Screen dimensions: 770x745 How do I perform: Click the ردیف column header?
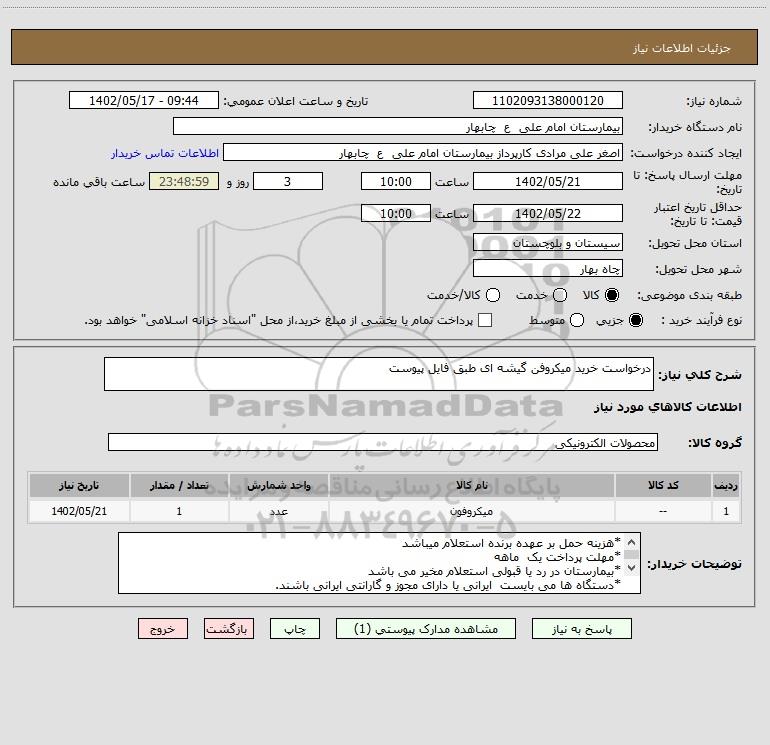click(x=726, y=485)
